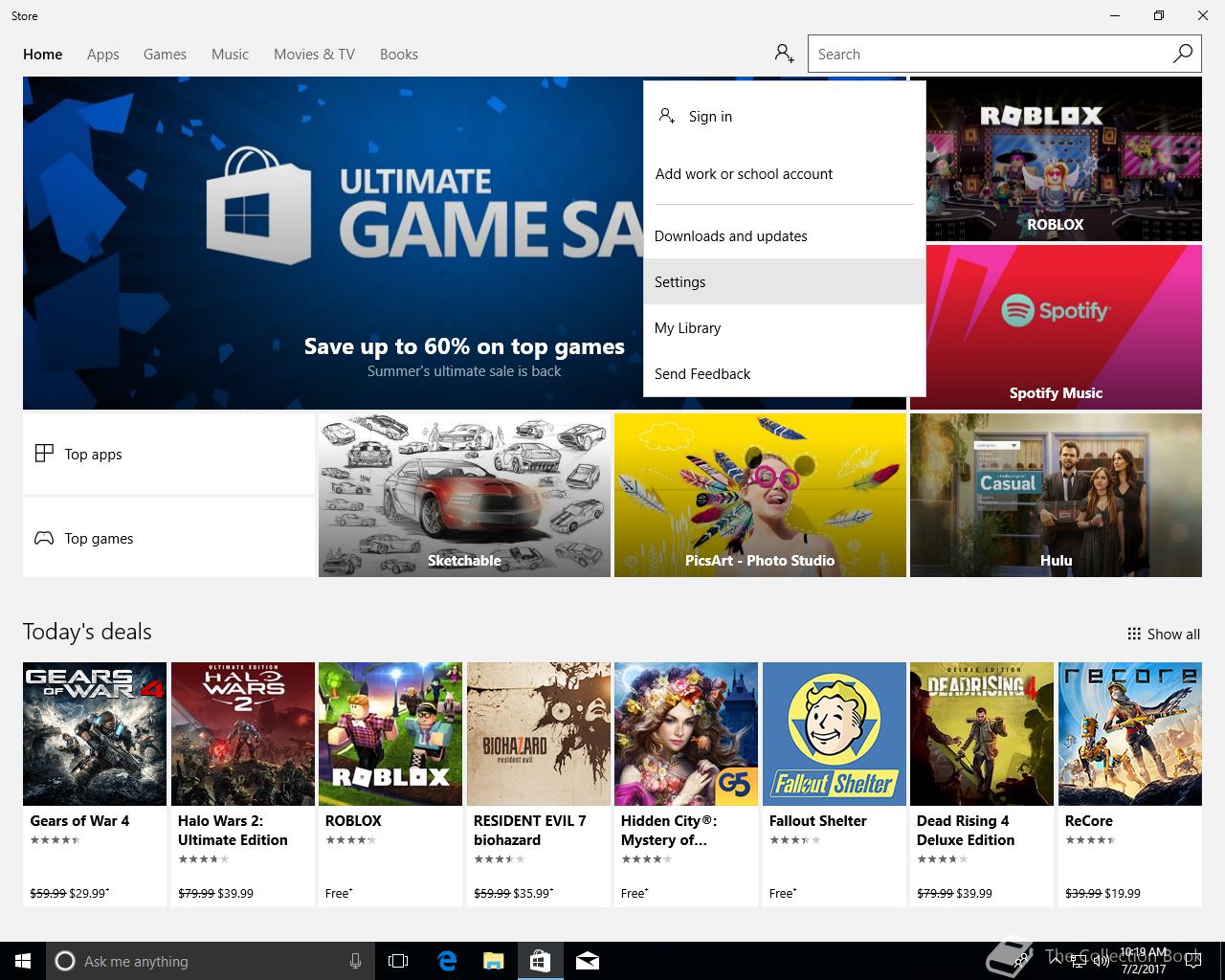Click the Gears of War 4 title text

pos(79,820)
